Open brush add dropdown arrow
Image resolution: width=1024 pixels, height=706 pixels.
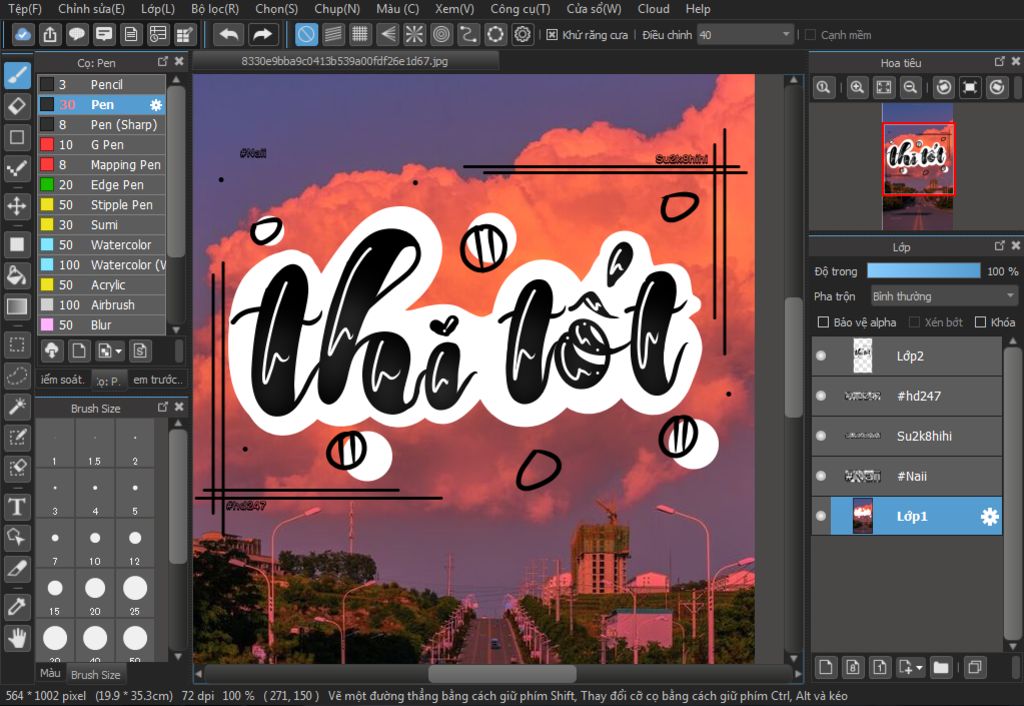click(118, 351)
